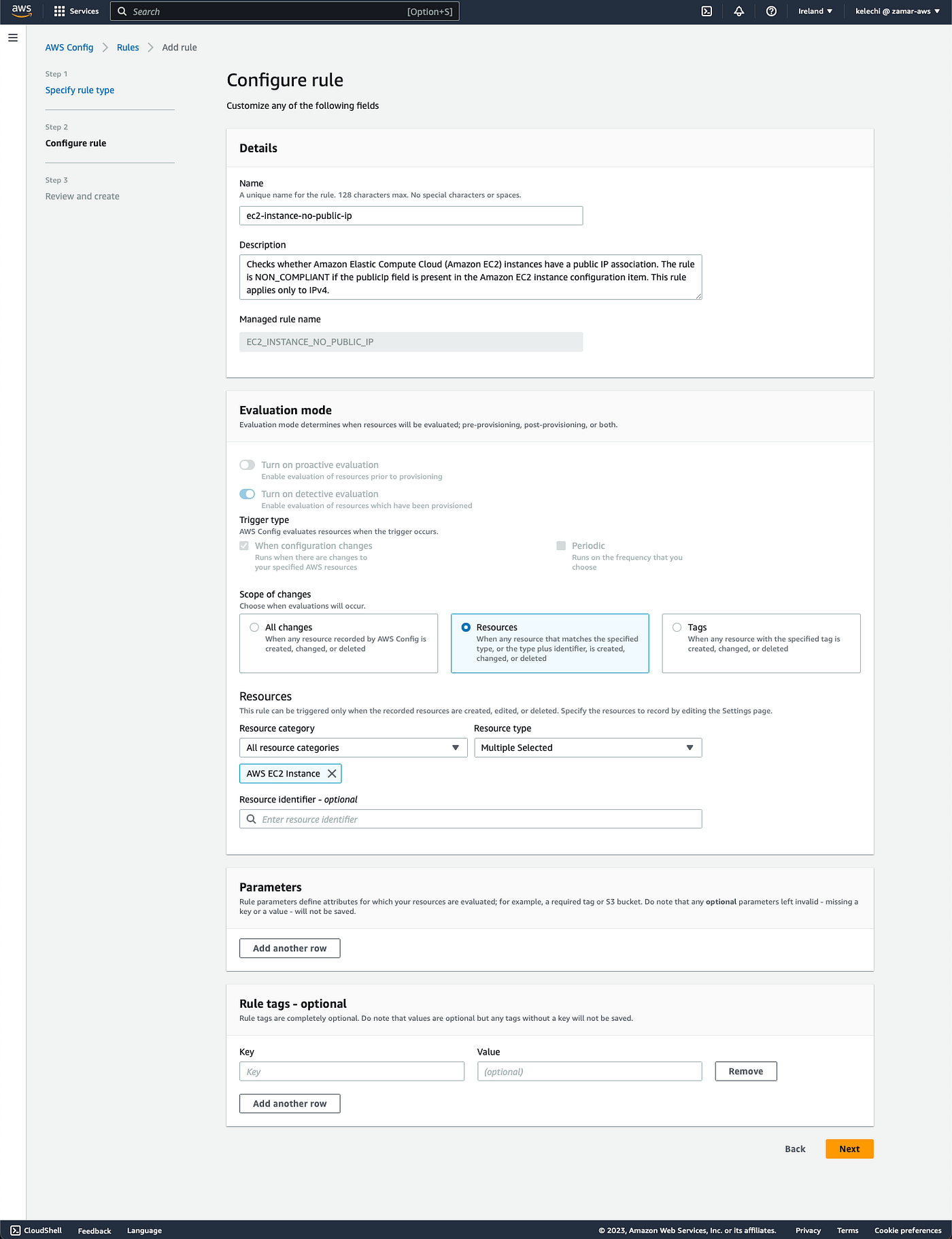Screen dimensions: 952x1239
Task: Open Cookie preferences in the footer
Action: click(x=908, y=1231)
